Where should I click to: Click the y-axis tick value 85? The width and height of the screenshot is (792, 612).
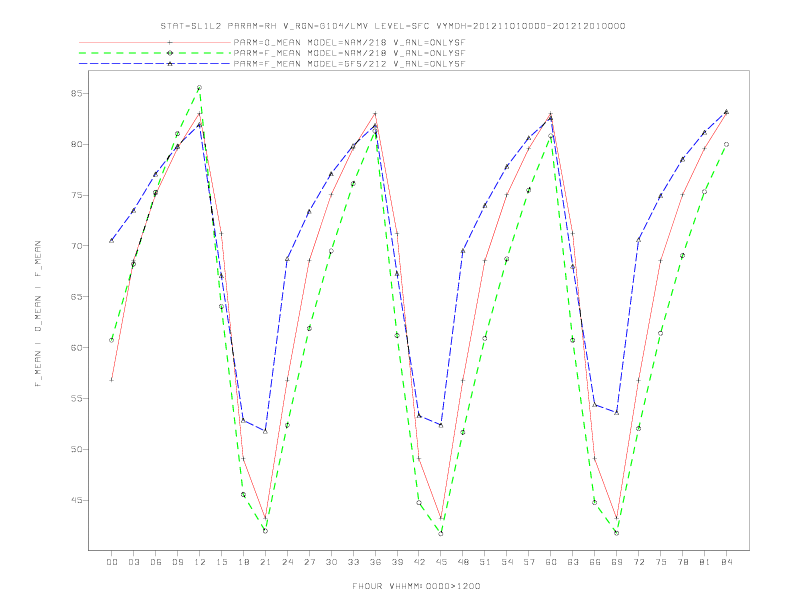[x=77, y=93]
